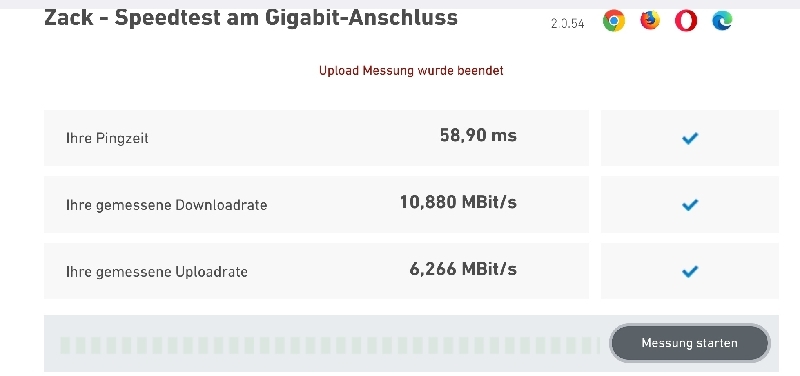
Task: Click the Ihre gemessene Uploadrate label
Action: (x=157, y=272)
